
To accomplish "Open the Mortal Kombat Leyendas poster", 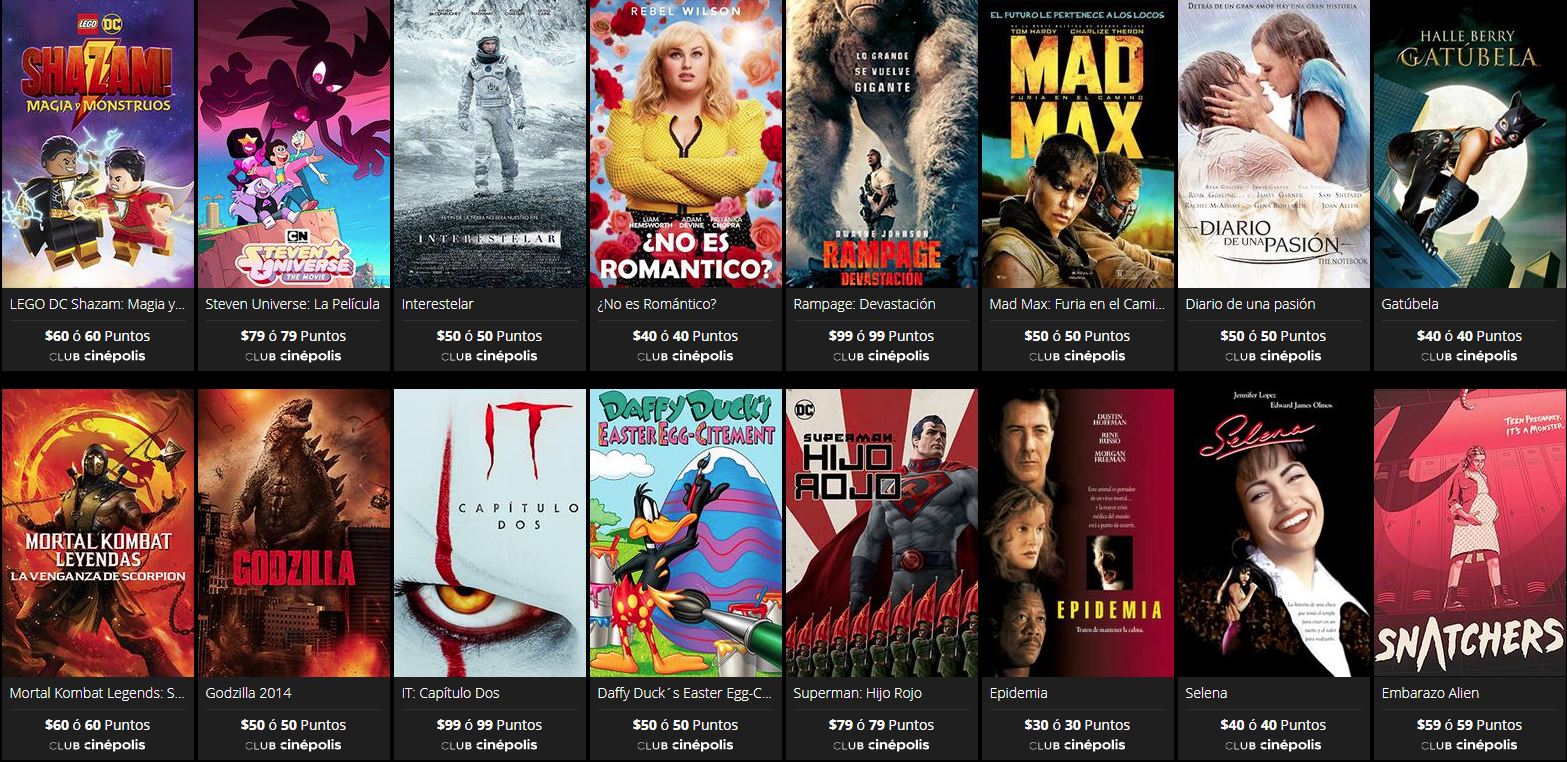I will point(98,533).
